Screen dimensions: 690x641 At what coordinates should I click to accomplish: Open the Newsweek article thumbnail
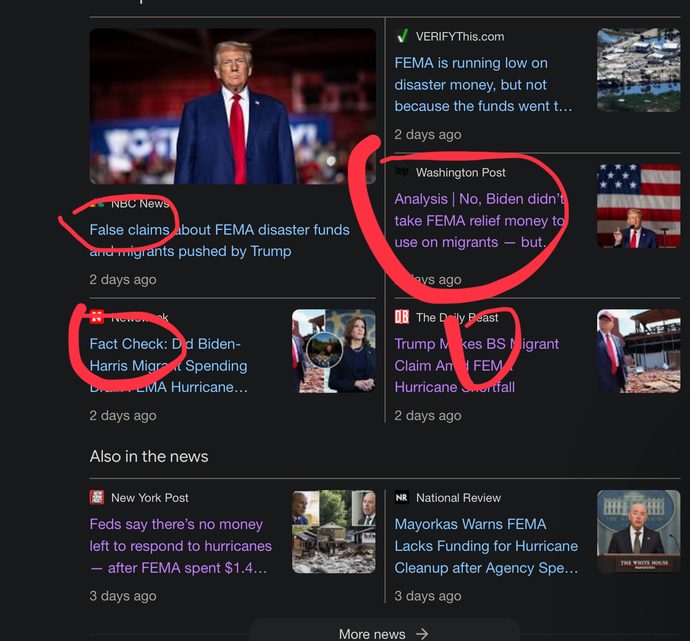coord(334,351)
